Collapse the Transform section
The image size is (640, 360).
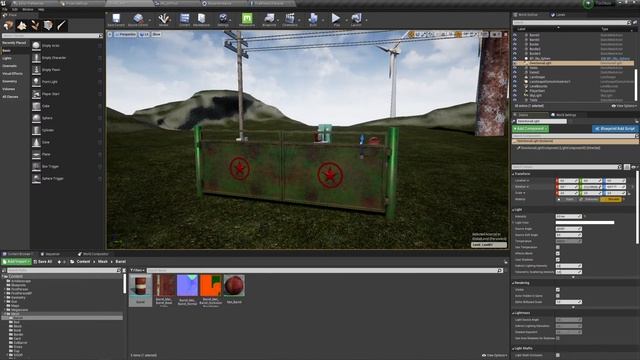click(513, 174)
